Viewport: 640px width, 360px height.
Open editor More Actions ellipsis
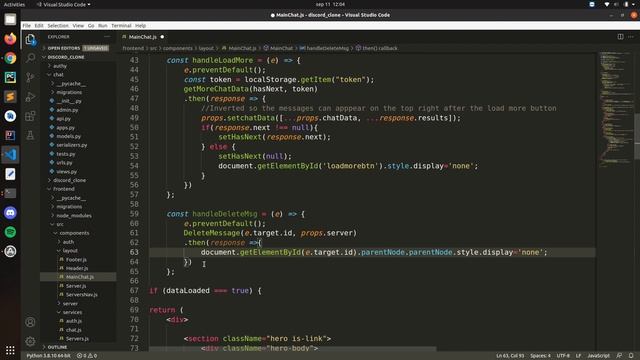pyautogui.click(x=631, y=37)
